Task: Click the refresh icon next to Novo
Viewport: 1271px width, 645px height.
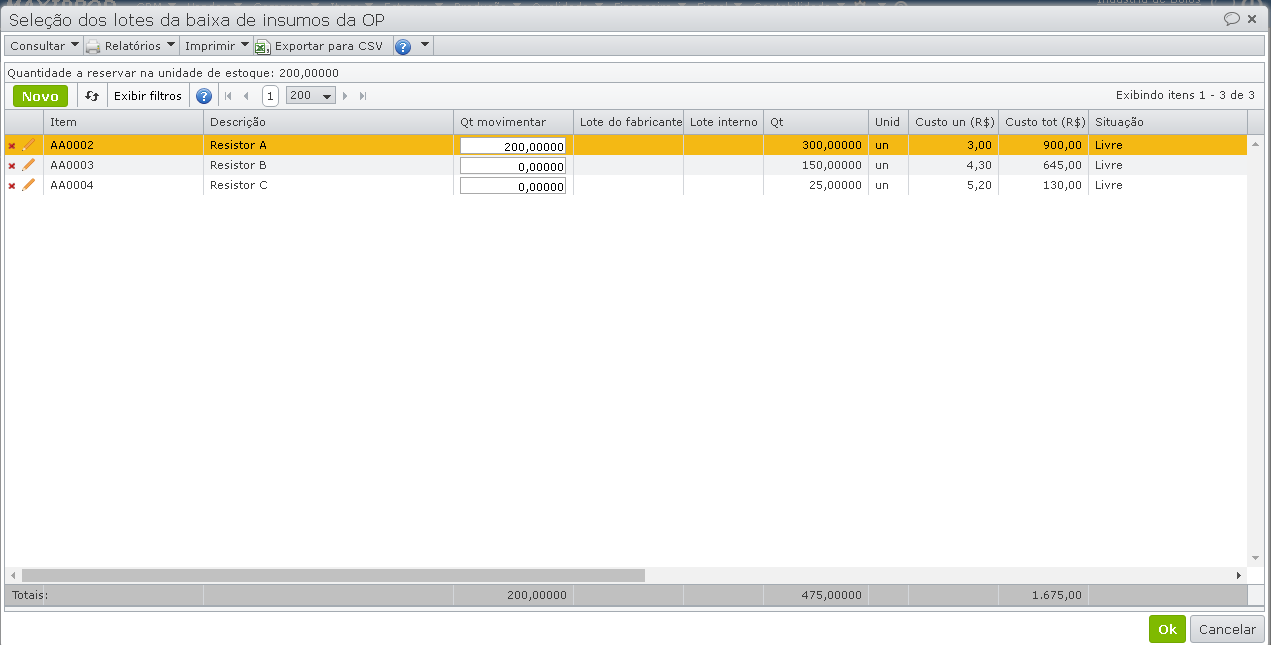Action: click(x=92, y=96)
